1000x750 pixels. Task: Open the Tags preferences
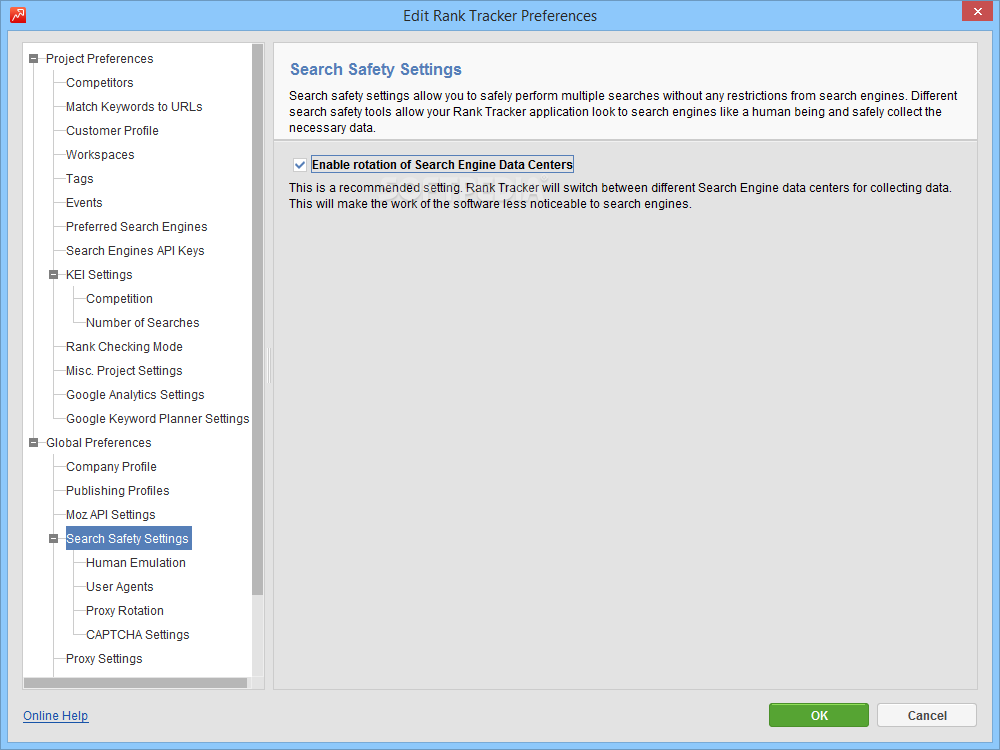tap(80, 179)
